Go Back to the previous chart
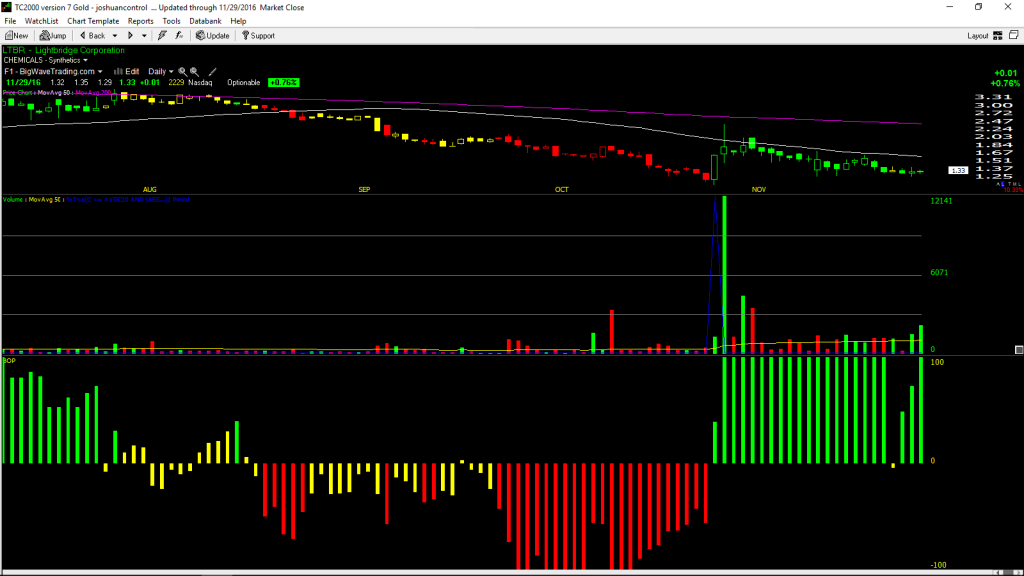This screenshot has width=1024, height=576. [x=92, y=36]
